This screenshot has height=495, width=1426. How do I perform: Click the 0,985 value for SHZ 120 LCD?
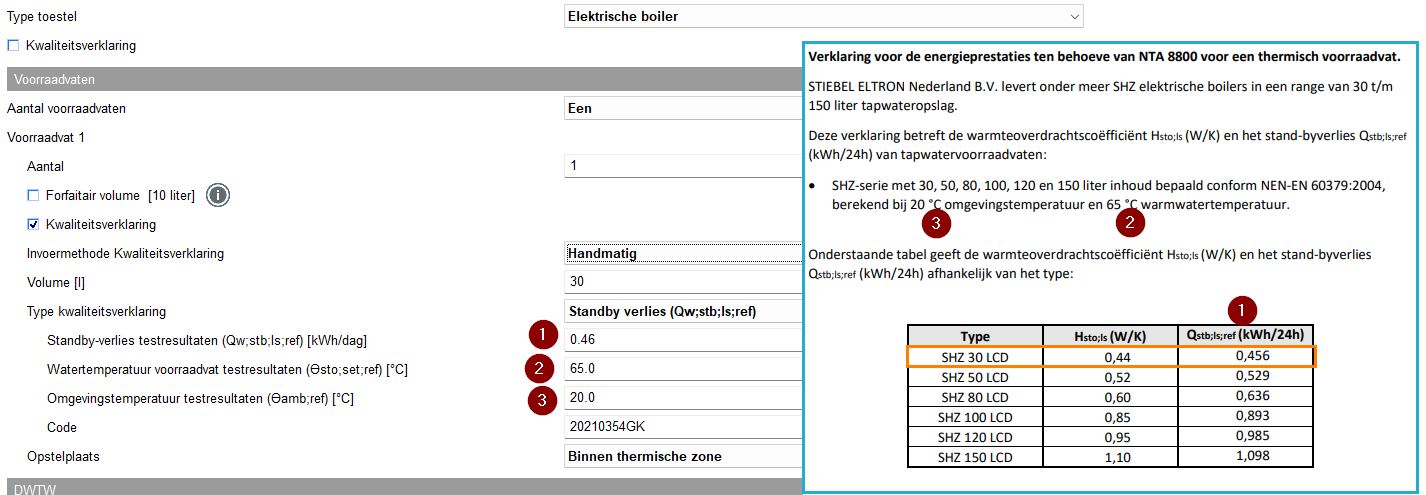(x=1245, y=436)
